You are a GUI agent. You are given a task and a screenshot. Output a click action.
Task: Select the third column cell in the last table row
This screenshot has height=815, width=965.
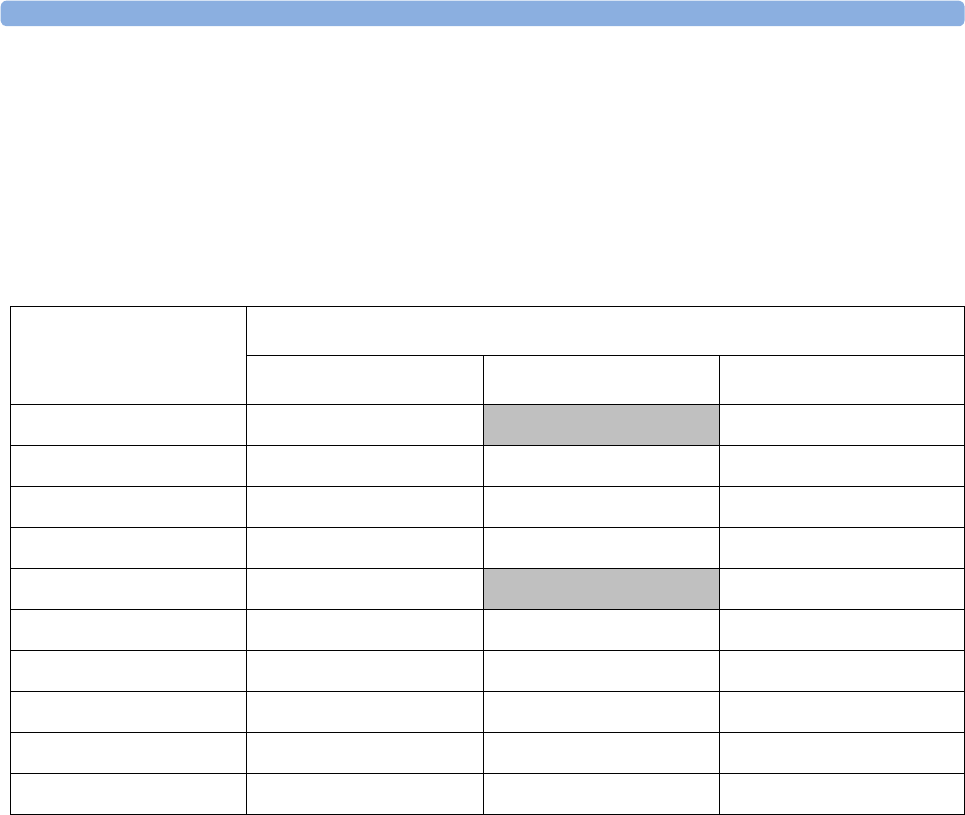point(601,794)
